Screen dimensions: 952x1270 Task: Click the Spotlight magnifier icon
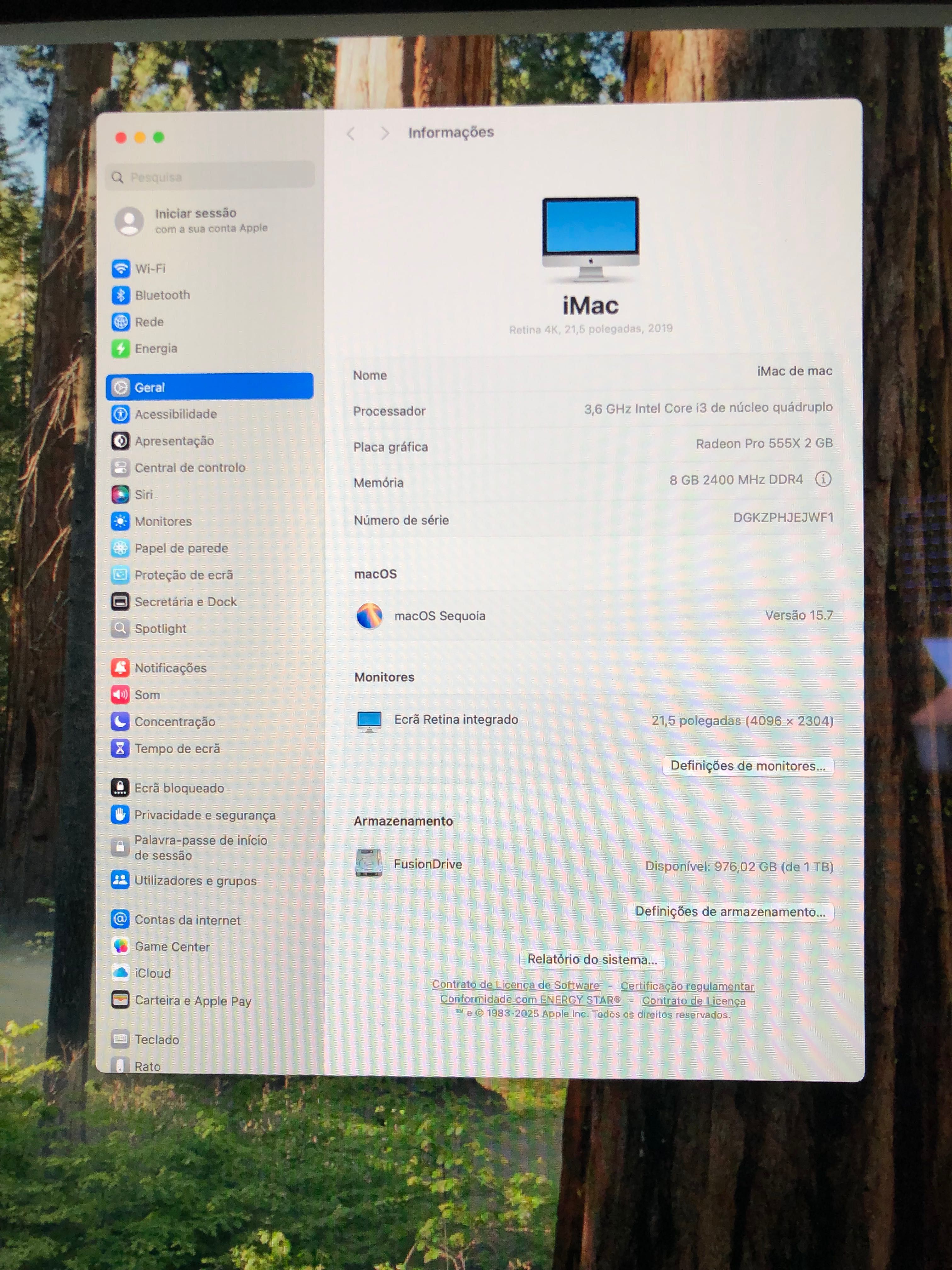click(x=121, y=629)
